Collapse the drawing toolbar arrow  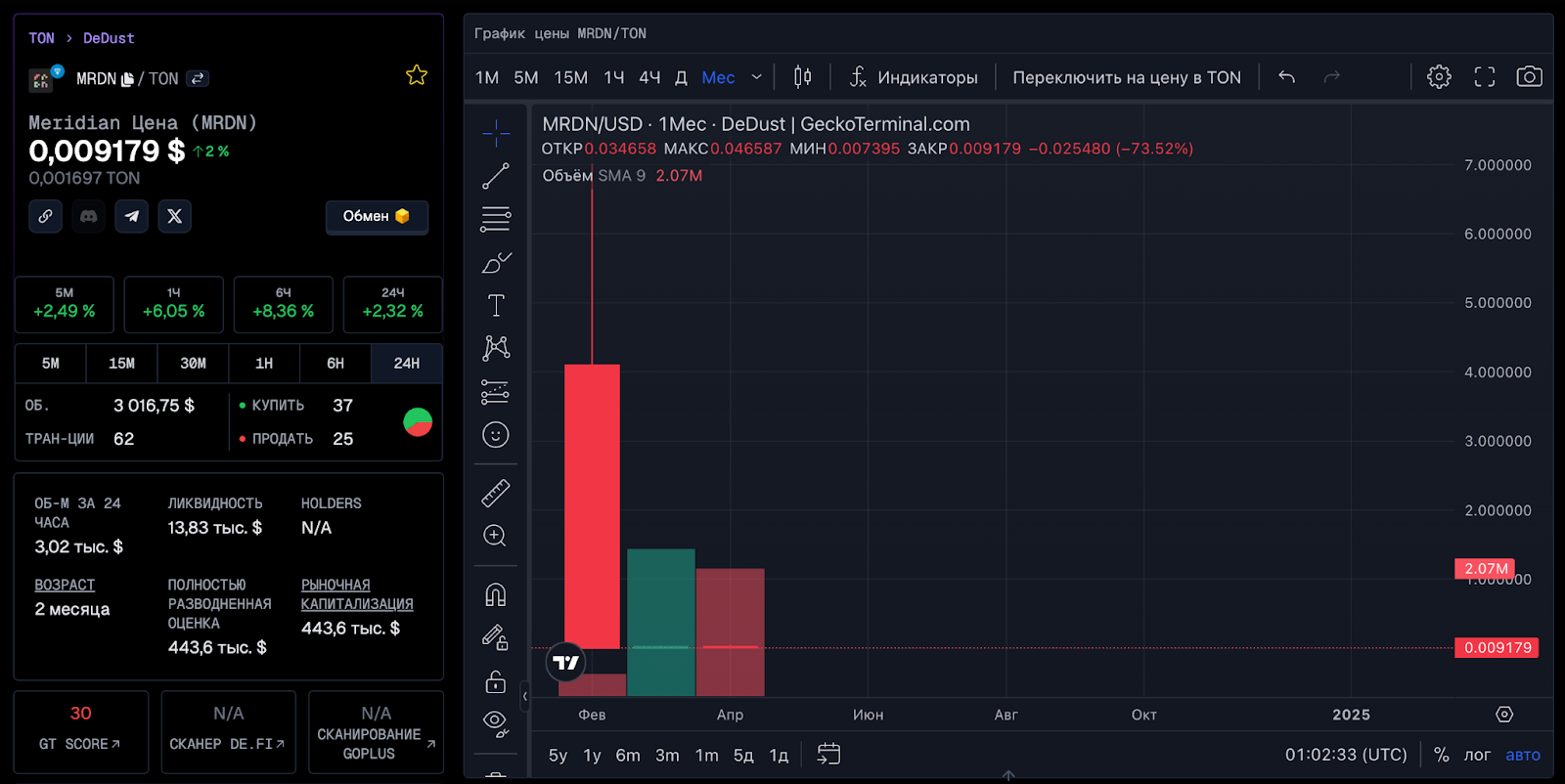click(x=525, y=696)
